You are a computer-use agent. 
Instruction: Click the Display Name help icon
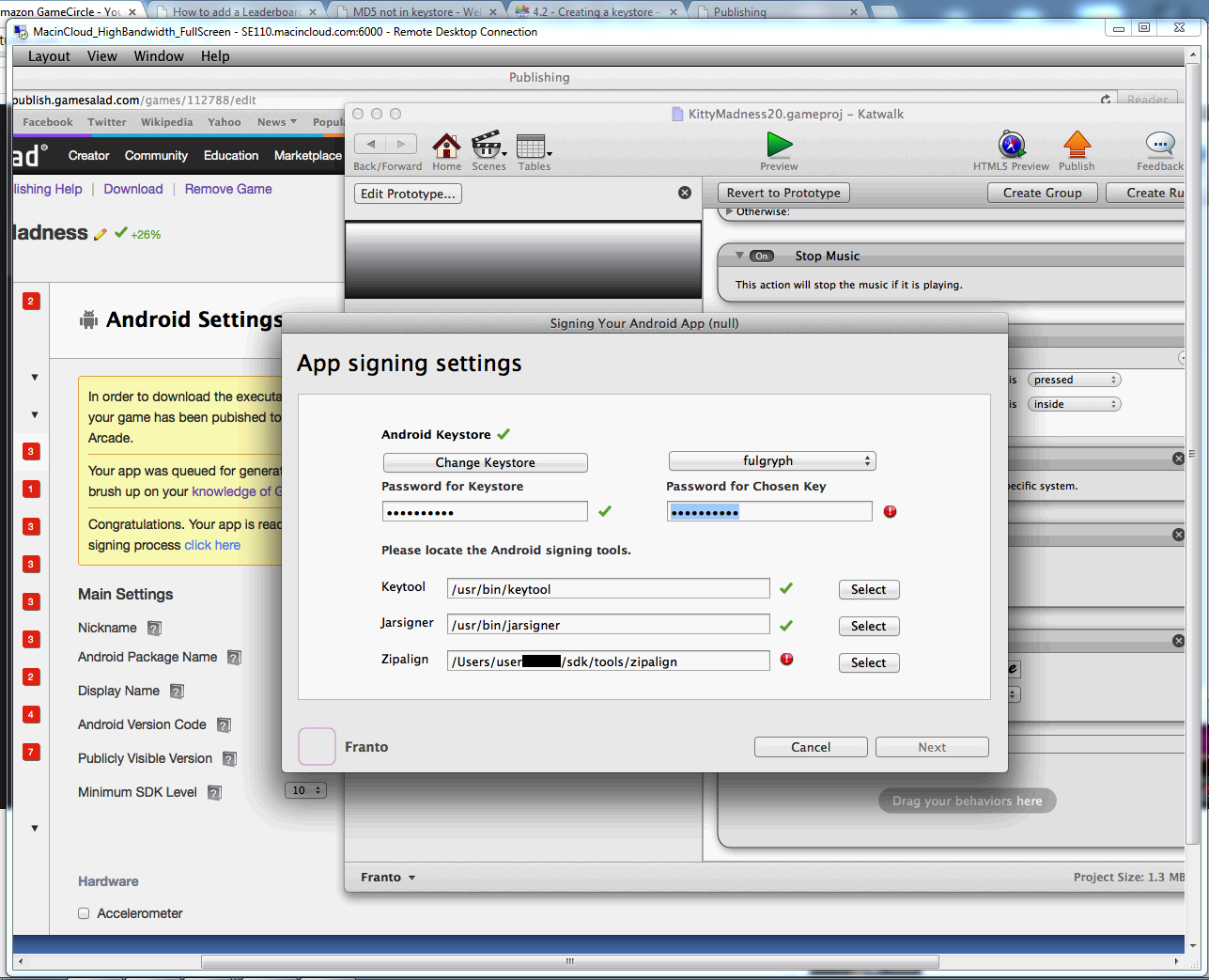[x=177, y=692]
